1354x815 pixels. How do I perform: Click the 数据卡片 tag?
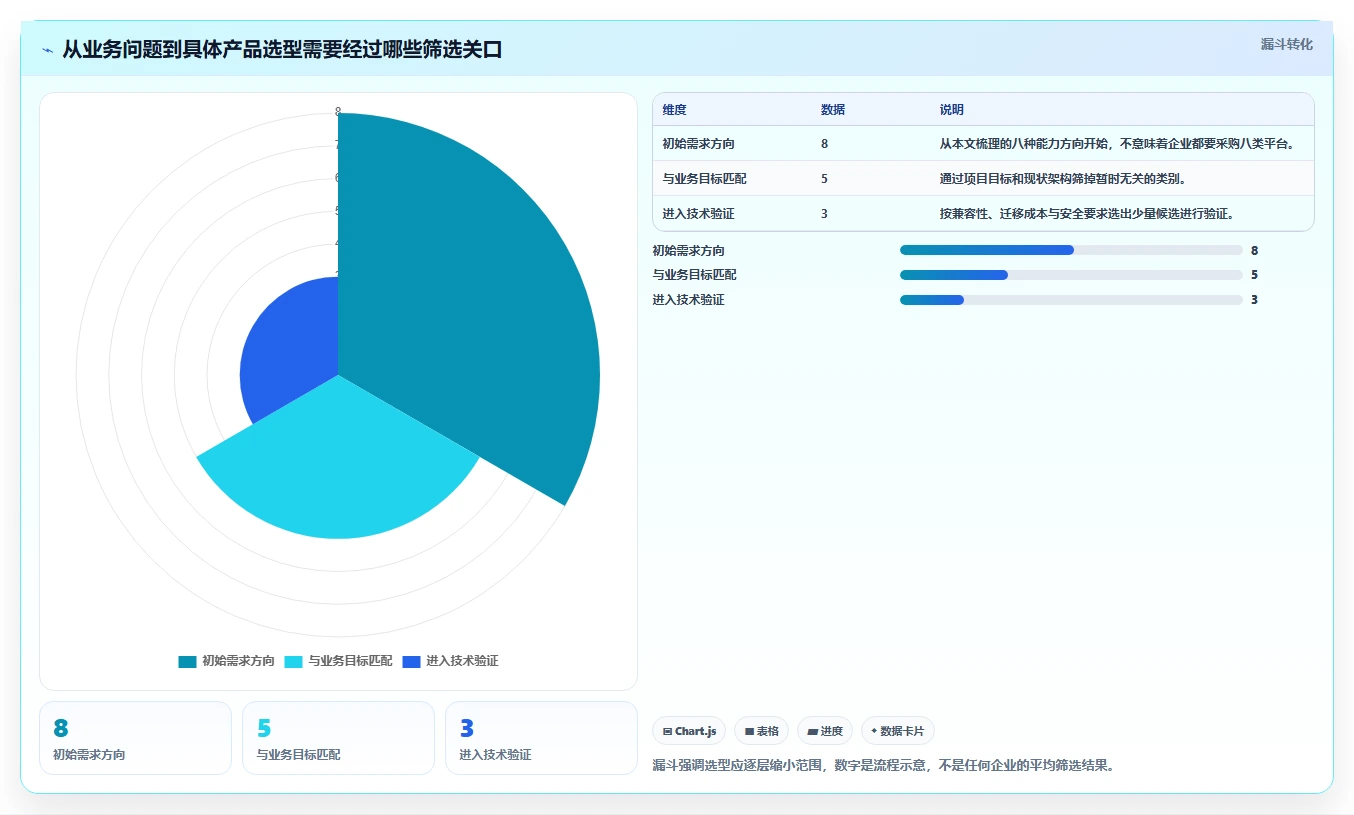[x=897, y=731]
